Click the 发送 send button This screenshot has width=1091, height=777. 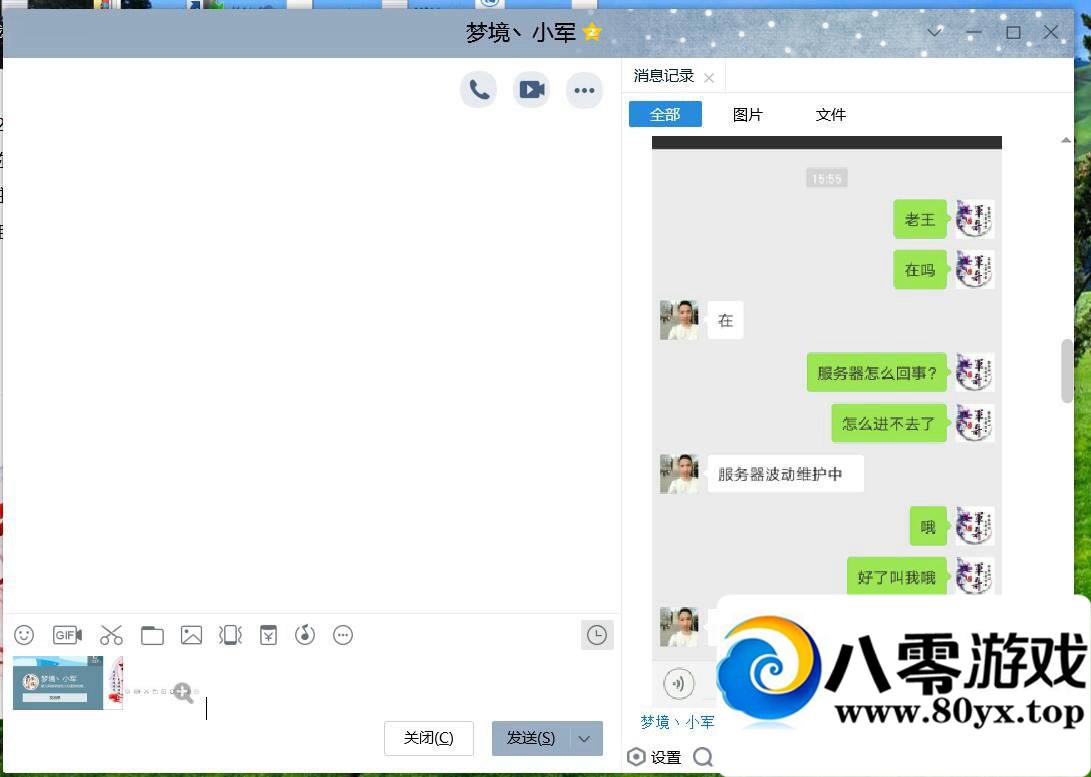point(532,738)
